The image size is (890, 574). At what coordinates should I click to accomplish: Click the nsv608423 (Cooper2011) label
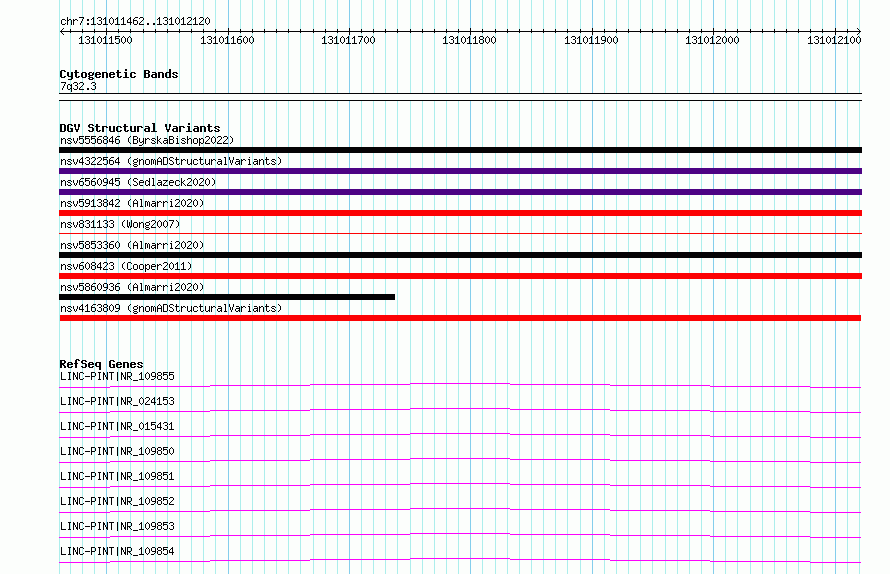pos(126,266)
